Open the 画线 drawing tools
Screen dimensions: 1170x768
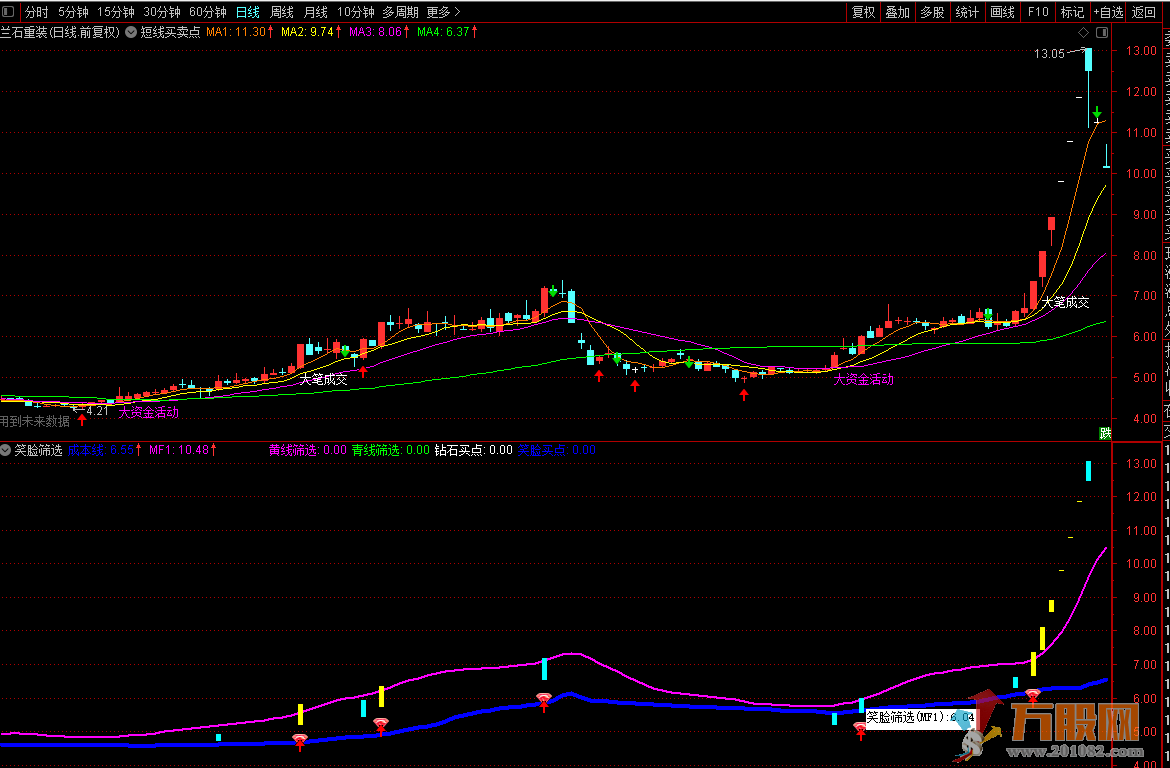pyautogui.click(x=1002, y=12)
